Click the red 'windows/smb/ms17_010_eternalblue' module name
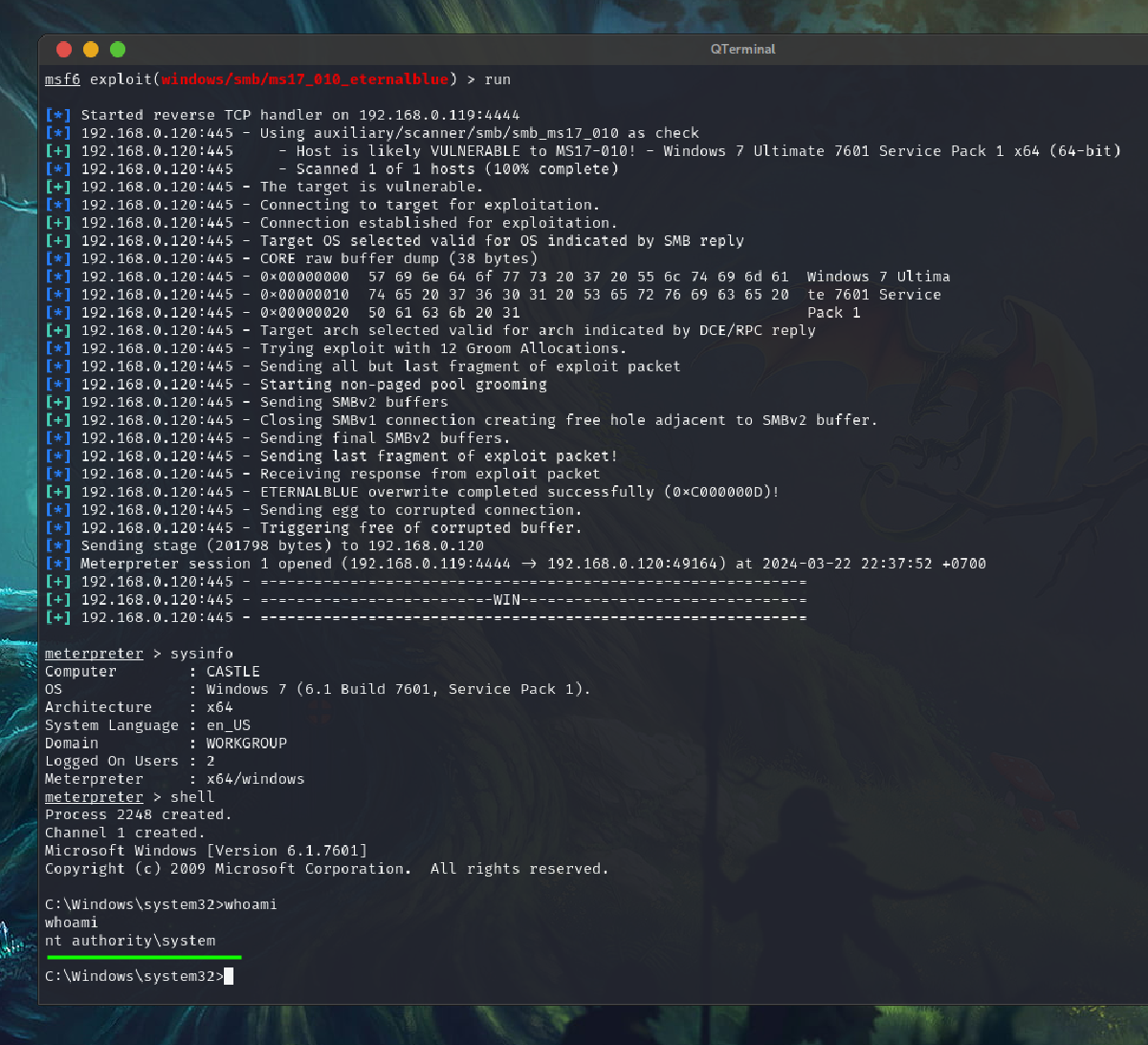Image resolution: width=1148 pixels, height=1045 pixels. 304,79
